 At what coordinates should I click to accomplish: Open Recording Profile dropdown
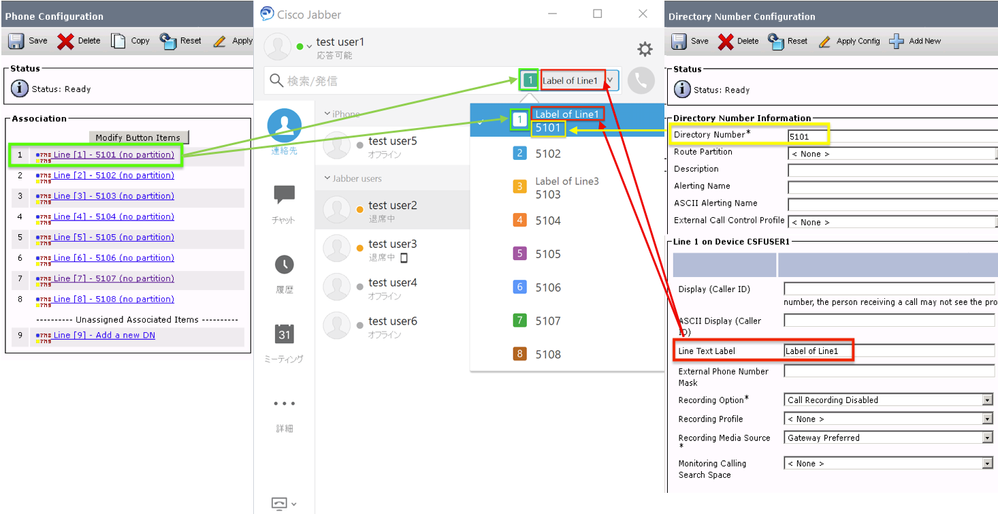(987, 419)
